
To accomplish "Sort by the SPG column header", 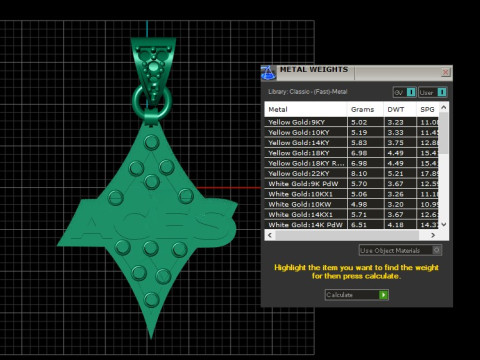I will pos(428,109).
